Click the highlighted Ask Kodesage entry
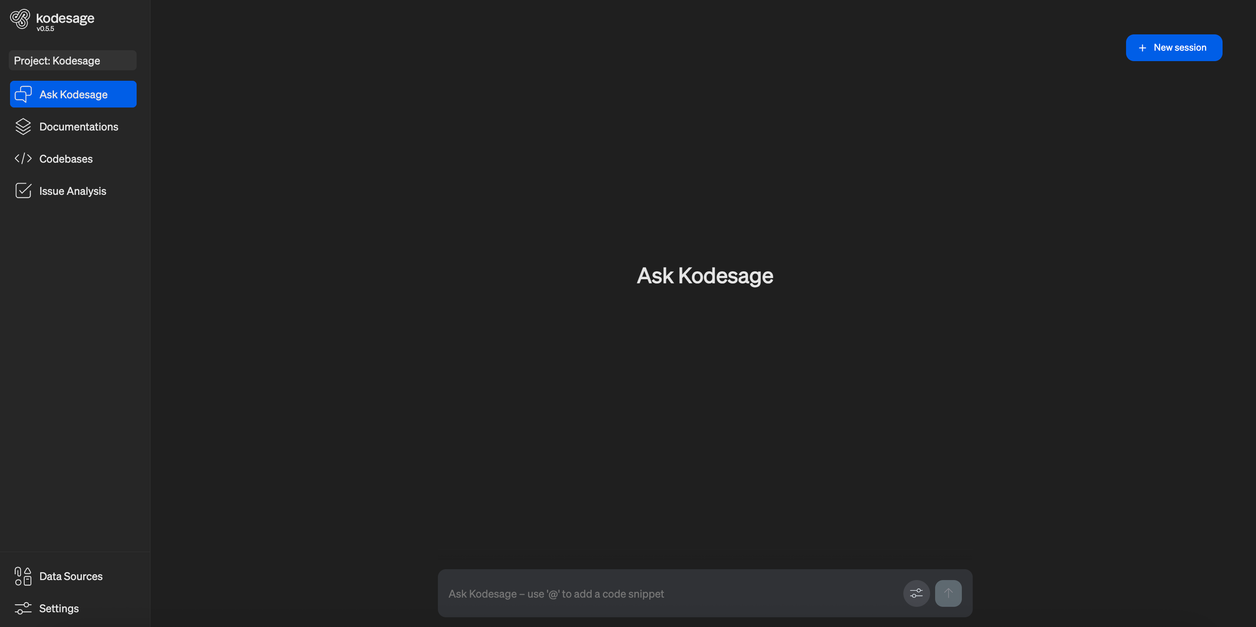The width and height of the screenshot is (1256, 627). point(73,93)
